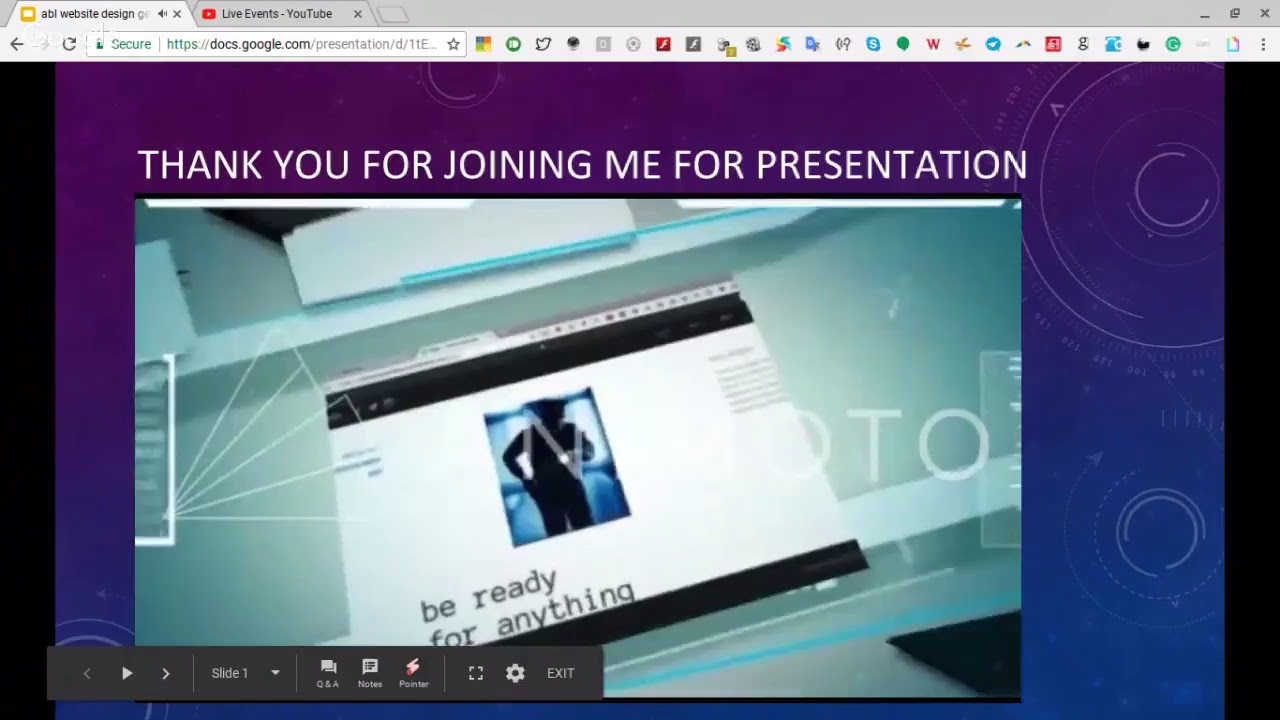Close the Live Events - YouTube tab

(x=357, y=14)
